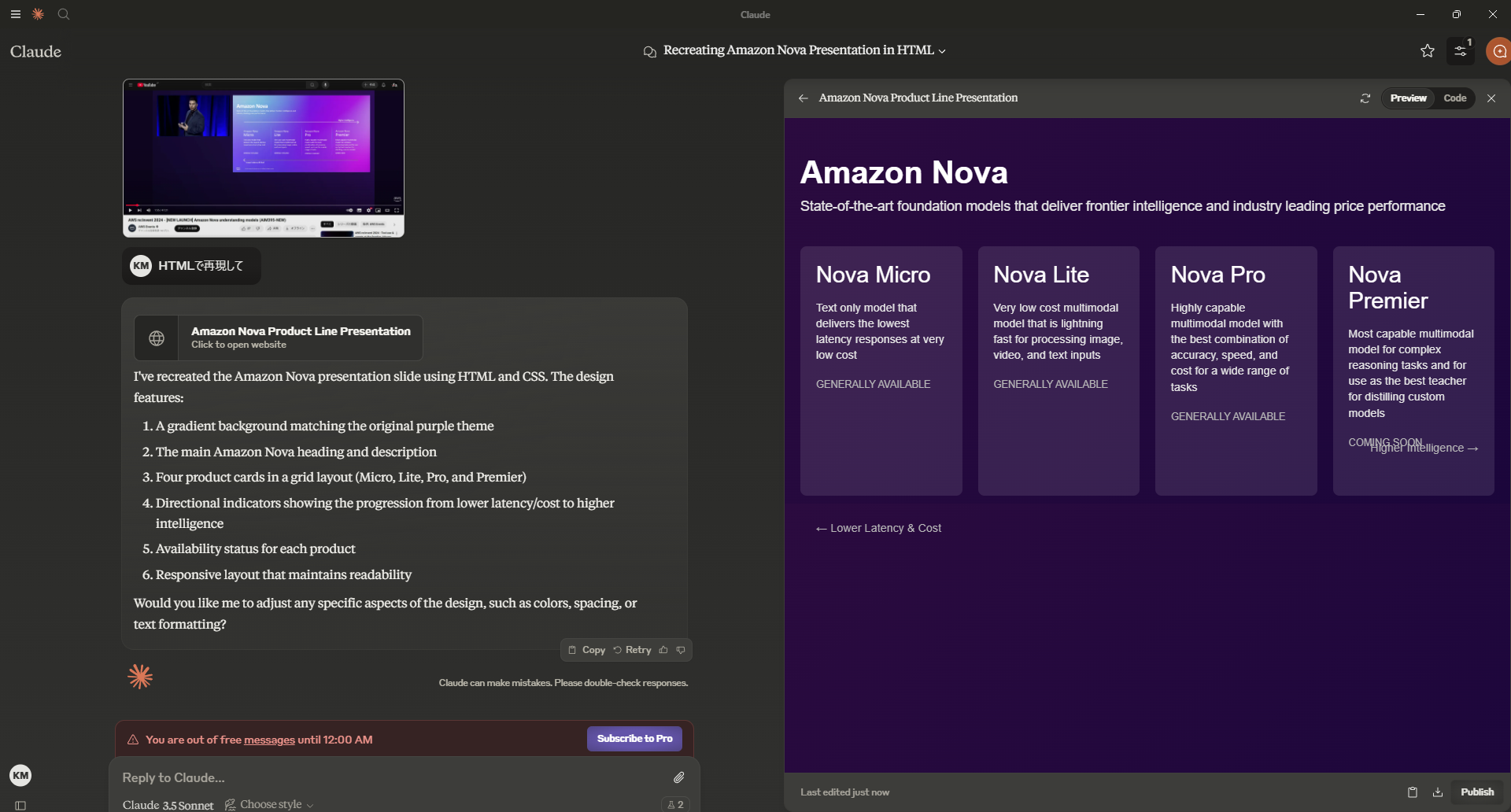The width and height of the screenshot is (1511, 812).
Task: Click the Amazon Nova heading in the preview
Action: [x=904, y=172]
